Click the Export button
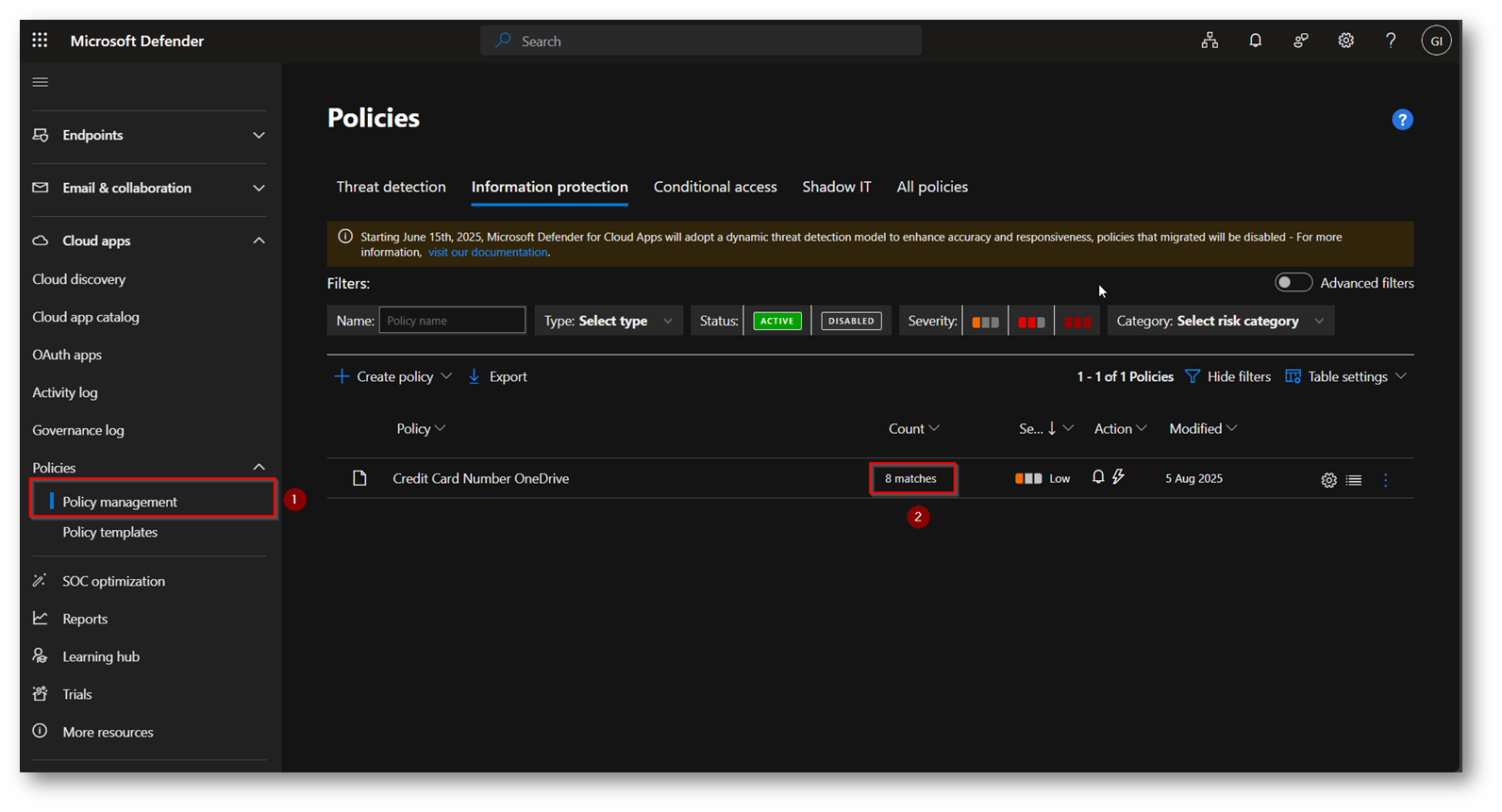 coord(498,377)
